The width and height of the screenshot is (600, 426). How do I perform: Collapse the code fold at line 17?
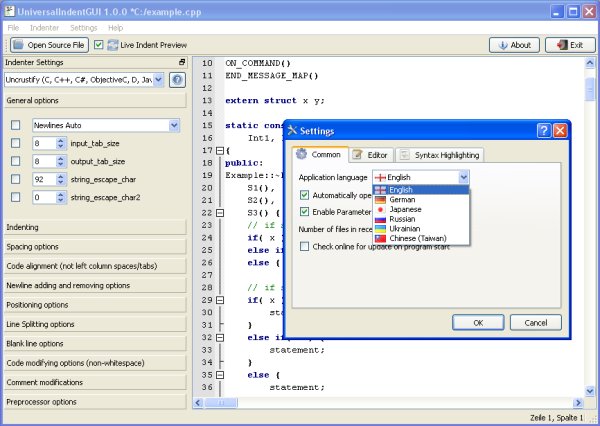pos(220,150)
